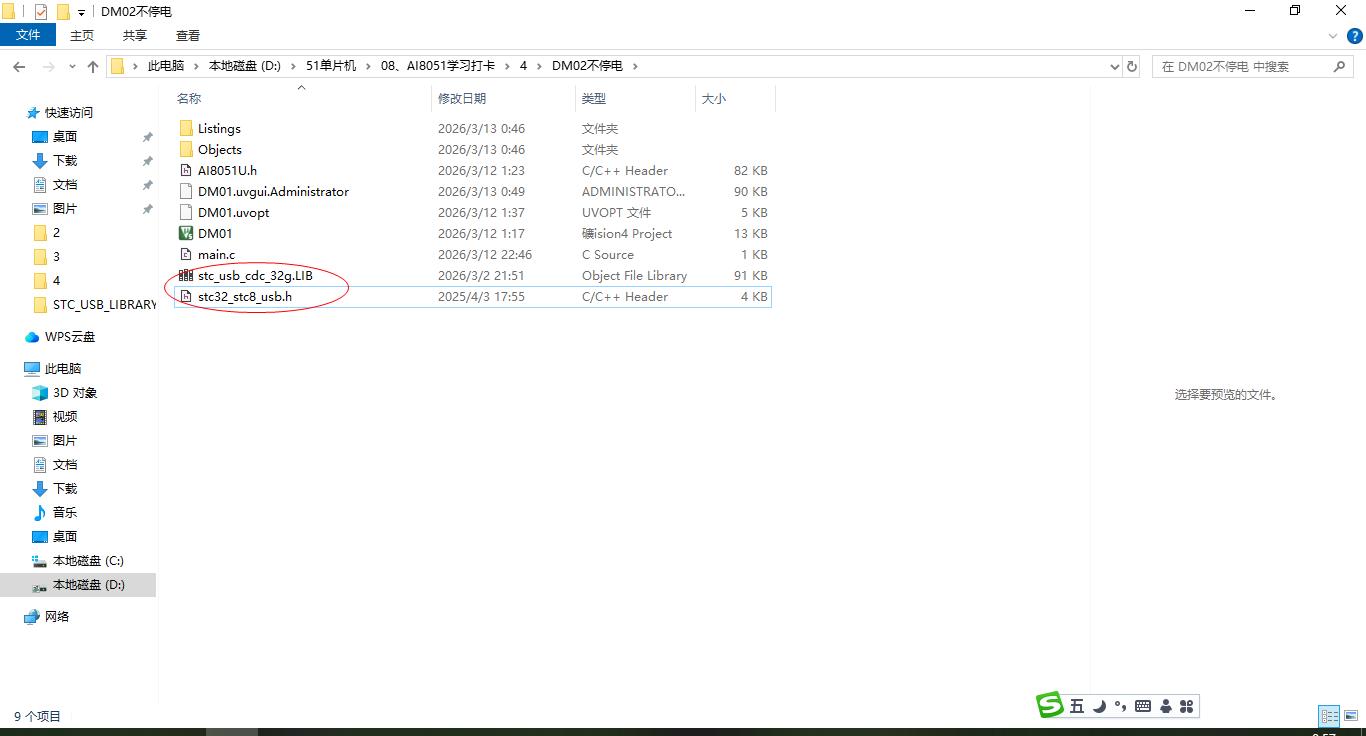Switch to the 查看 ribbon tab

pos(188,35)
